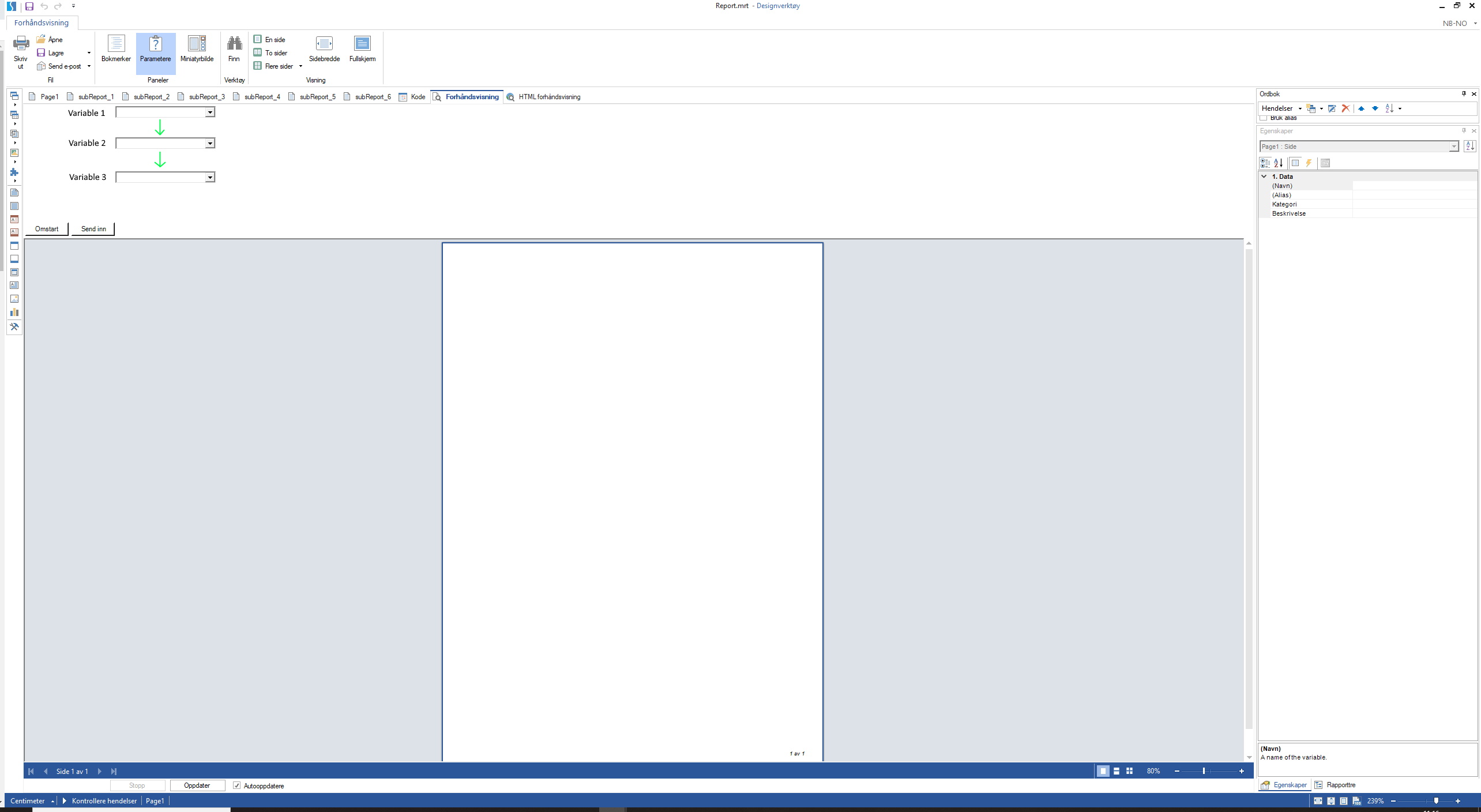
Task: Open the Kode tab
Action: tap(412, 97)
